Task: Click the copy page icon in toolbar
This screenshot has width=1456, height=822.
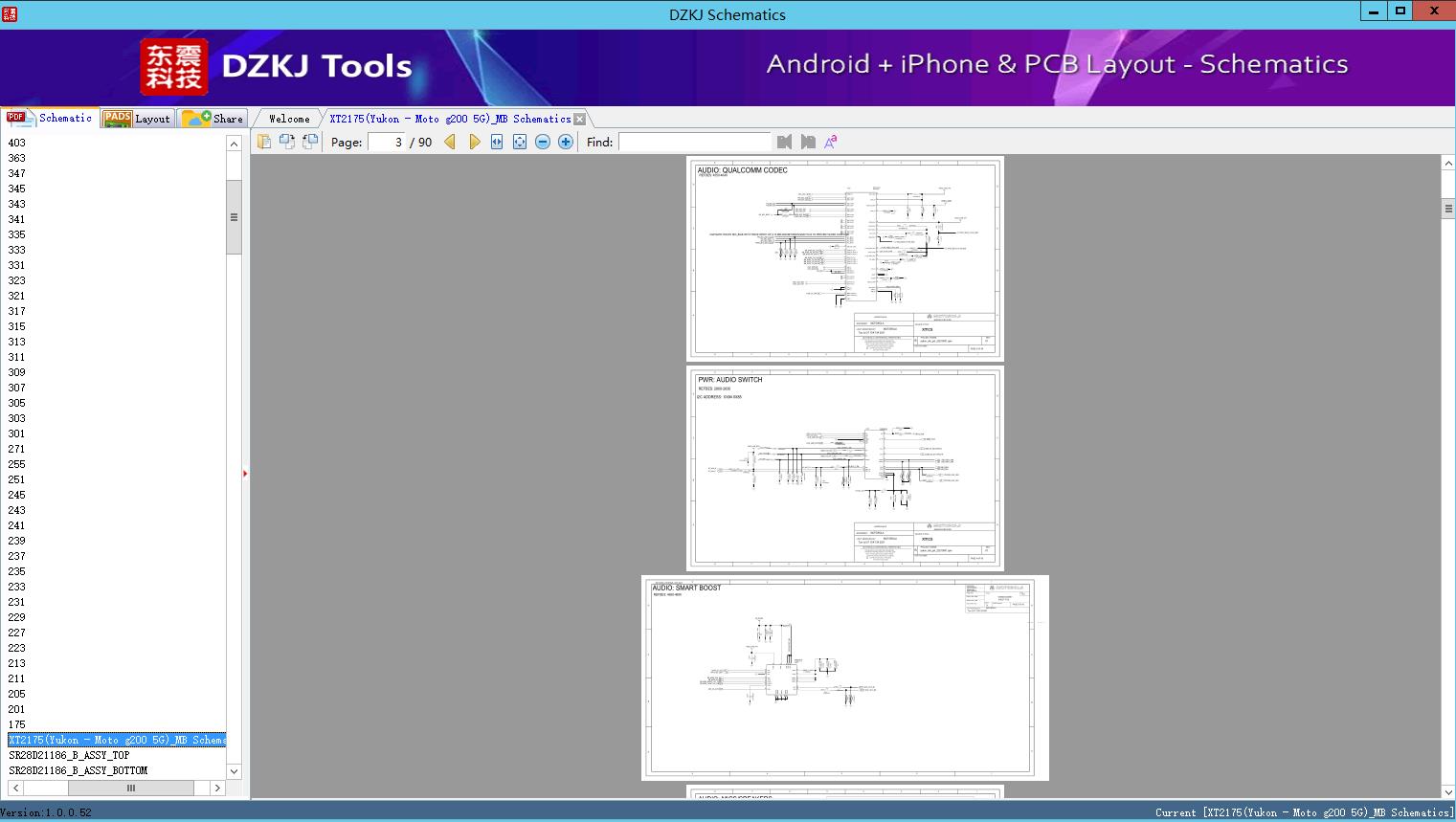Action: coord(264,142)
